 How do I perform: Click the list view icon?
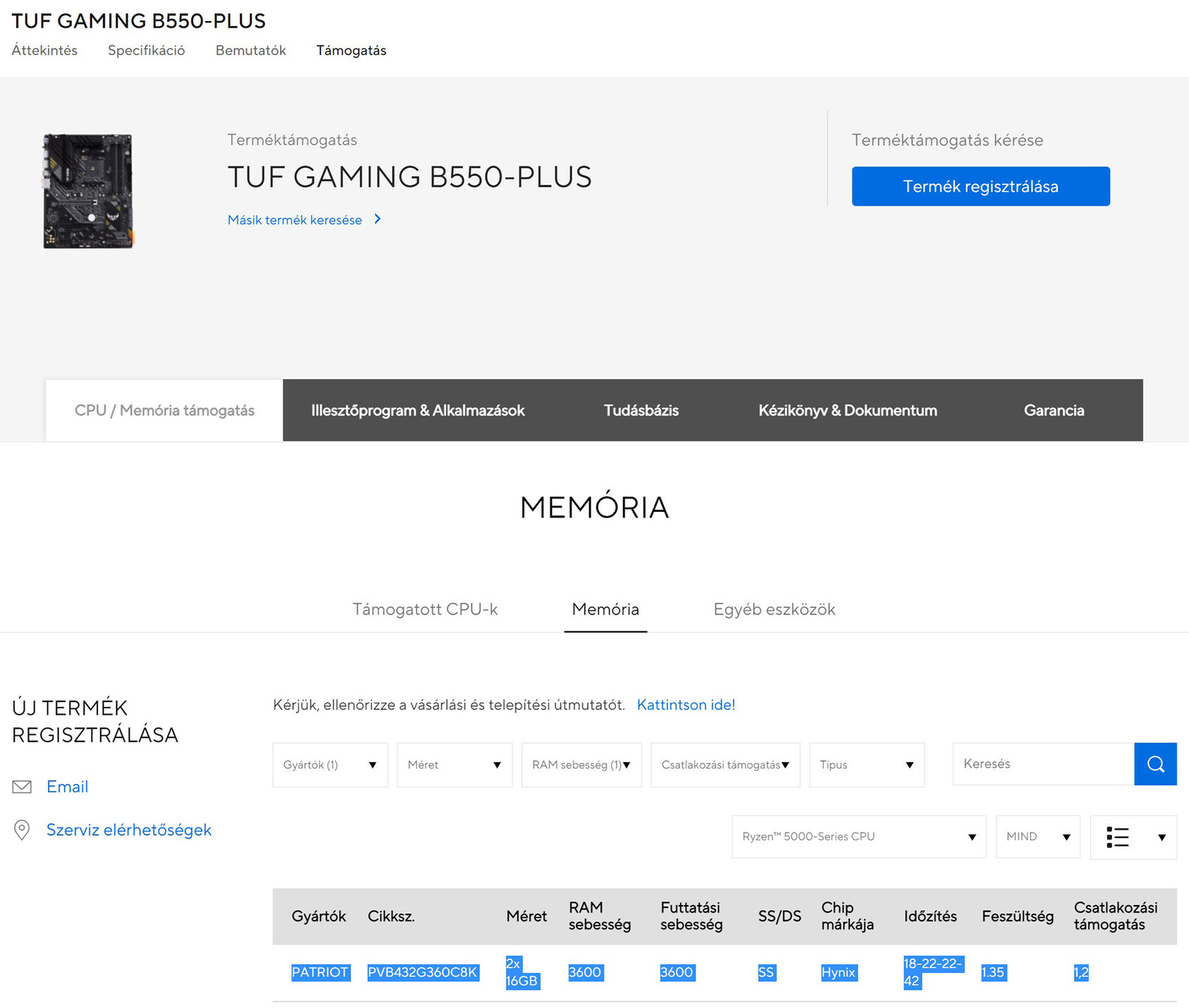pos(1117,837)
